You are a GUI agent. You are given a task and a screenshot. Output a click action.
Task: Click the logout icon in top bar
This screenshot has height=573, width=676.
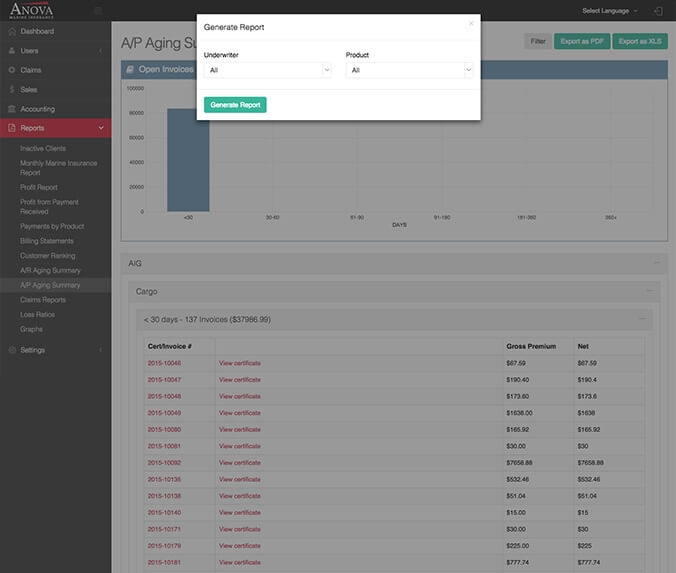pos(657,10)
